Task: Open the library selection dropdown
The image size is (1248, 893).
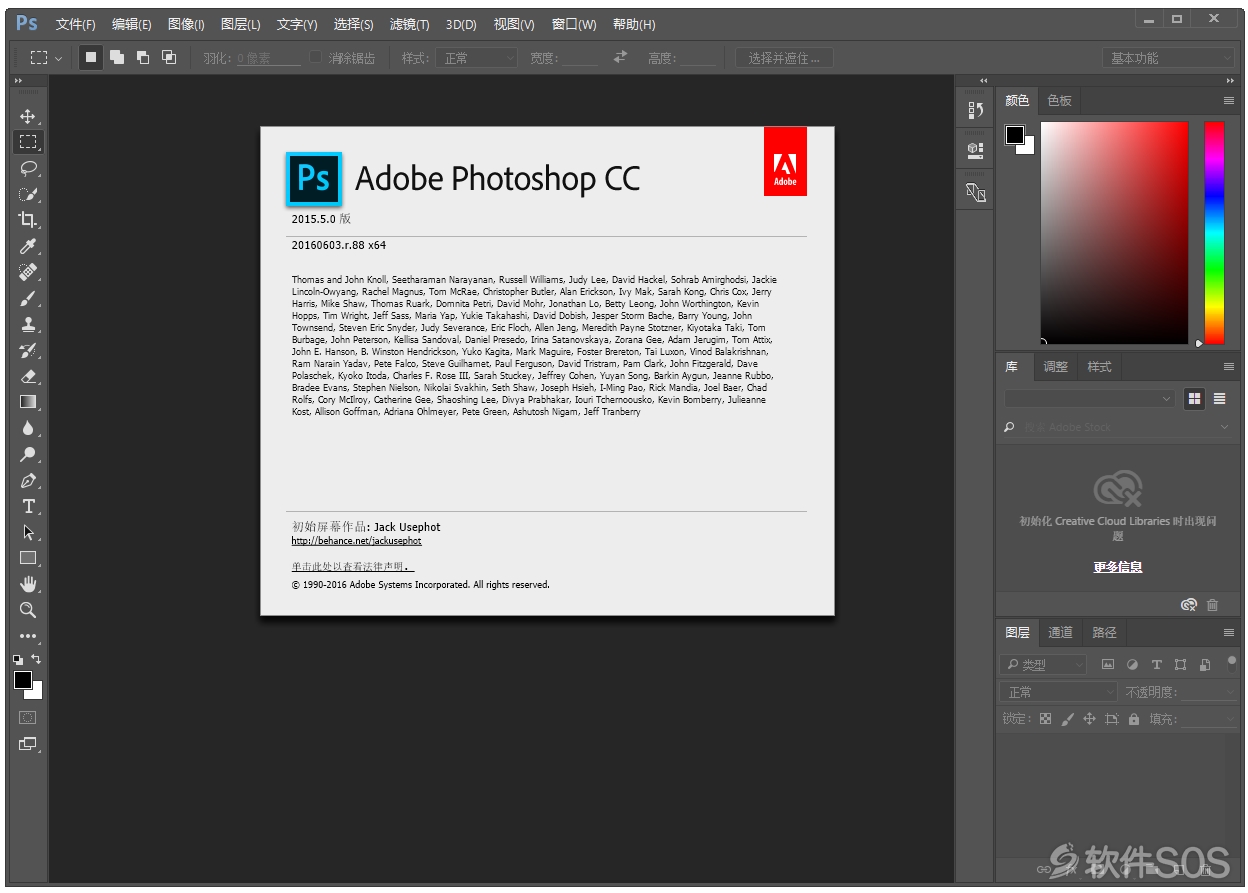Action: [x=1090, y=398]
